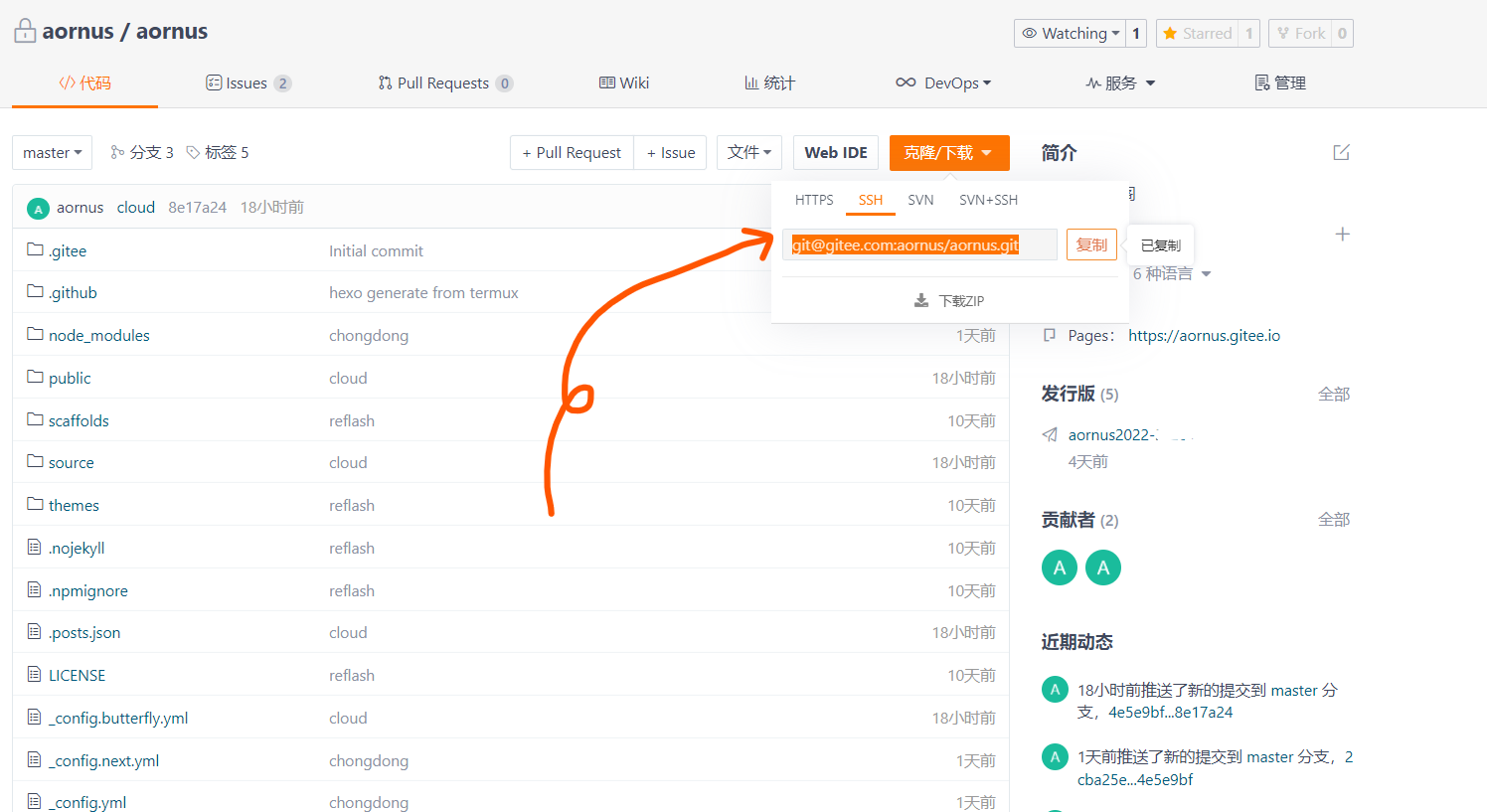Expand the master branch dropdown

(52, 153)
